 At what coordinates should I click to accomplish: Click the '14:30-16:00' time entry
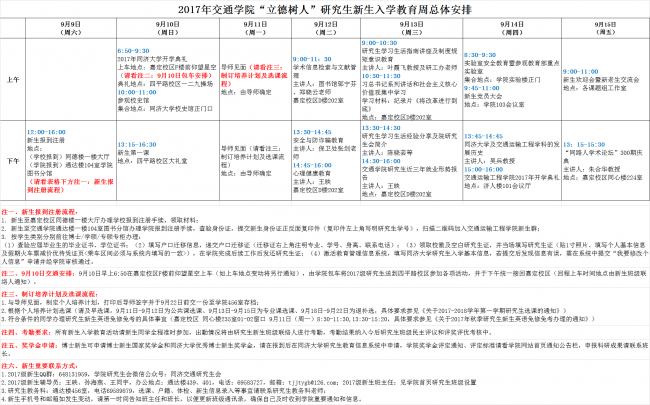click(381, 161)
